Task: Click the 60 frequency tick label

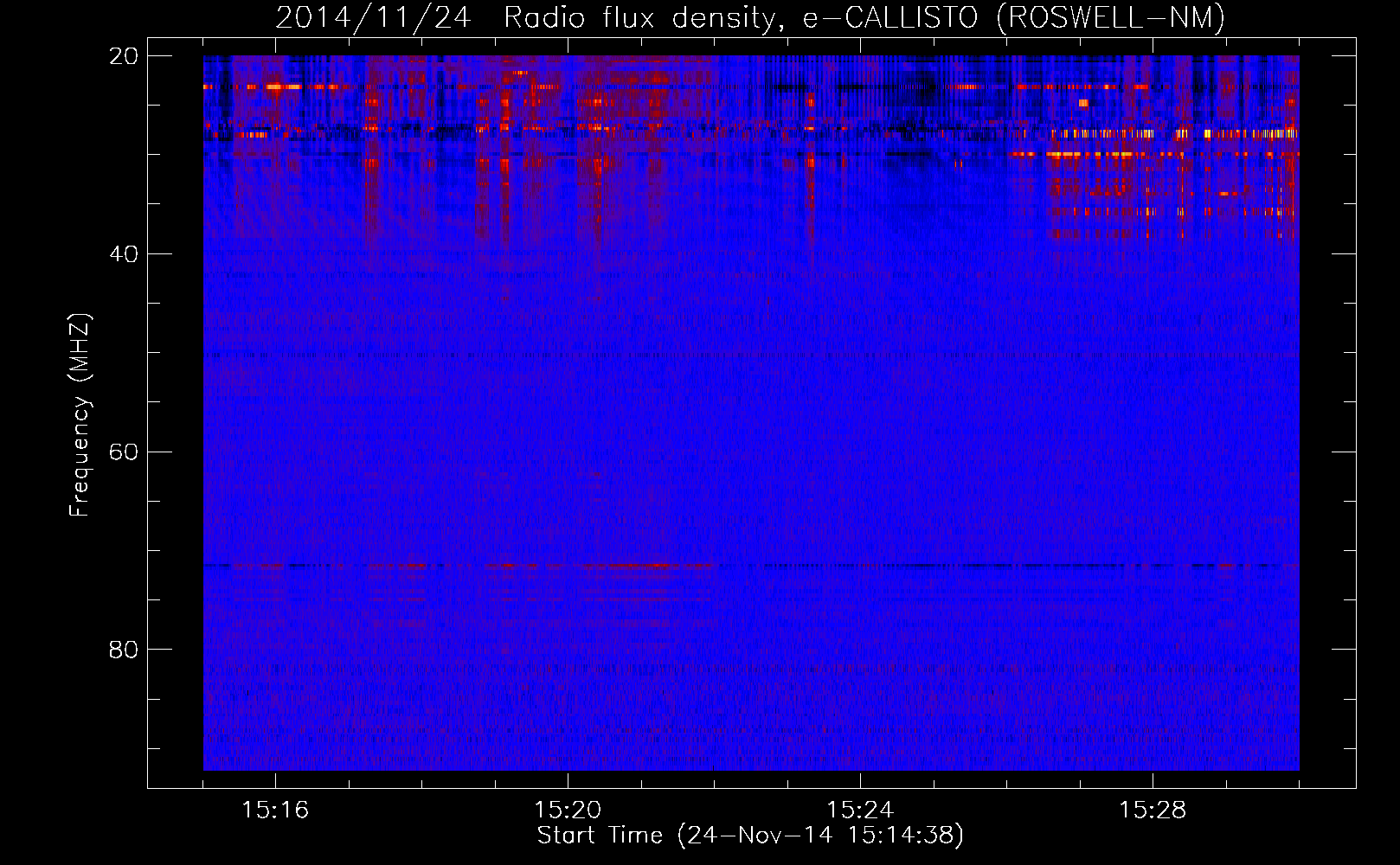Action: (124, 452)
